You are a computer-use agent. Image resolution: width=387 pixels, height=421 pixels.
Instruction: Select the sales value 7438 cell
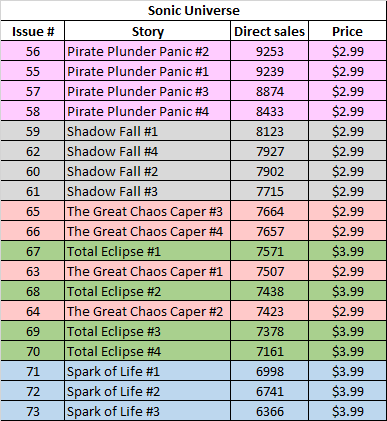click(x=269, y=291)
